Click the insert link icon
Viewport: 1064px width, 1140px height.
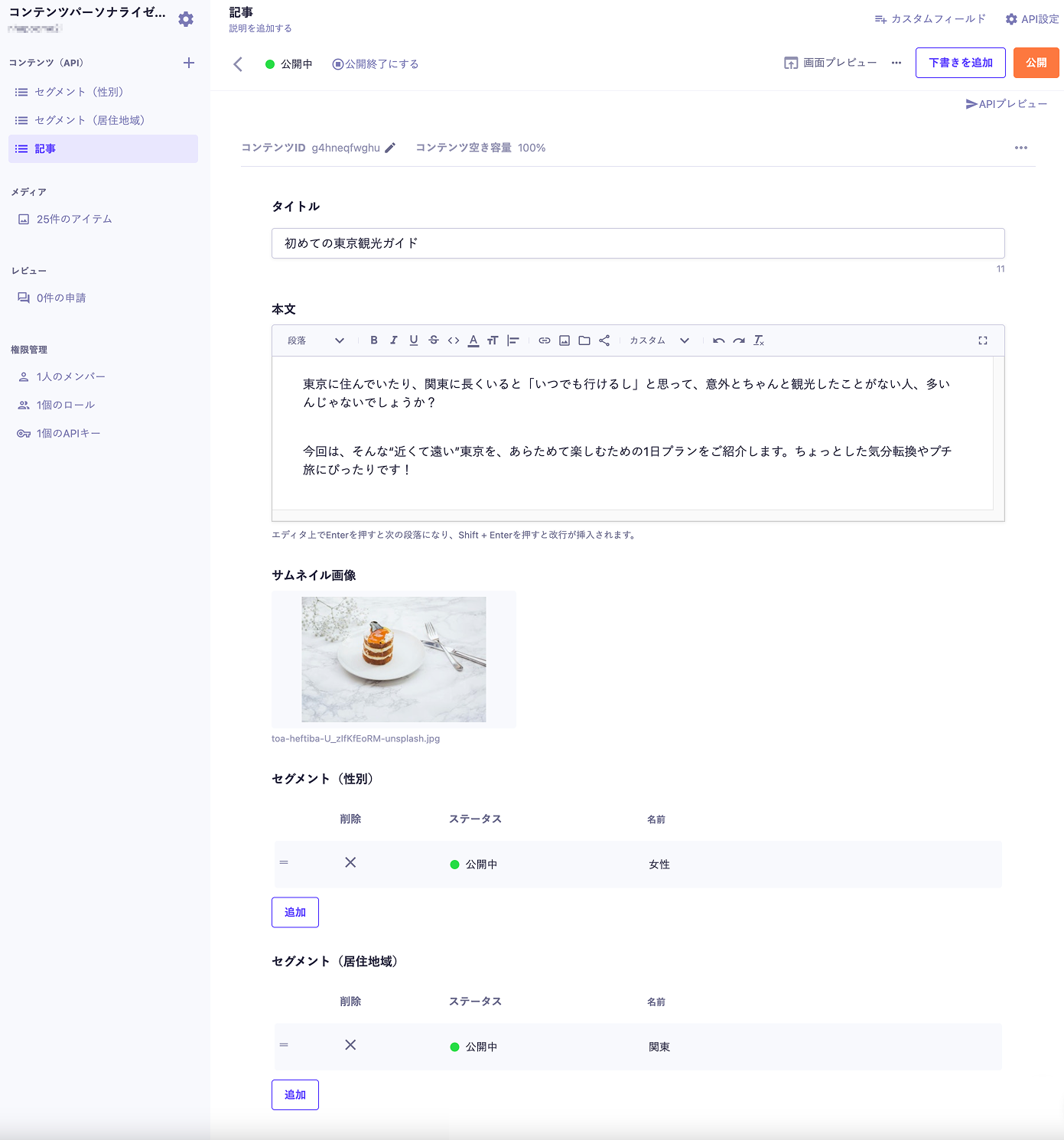[x=545, y=340]
